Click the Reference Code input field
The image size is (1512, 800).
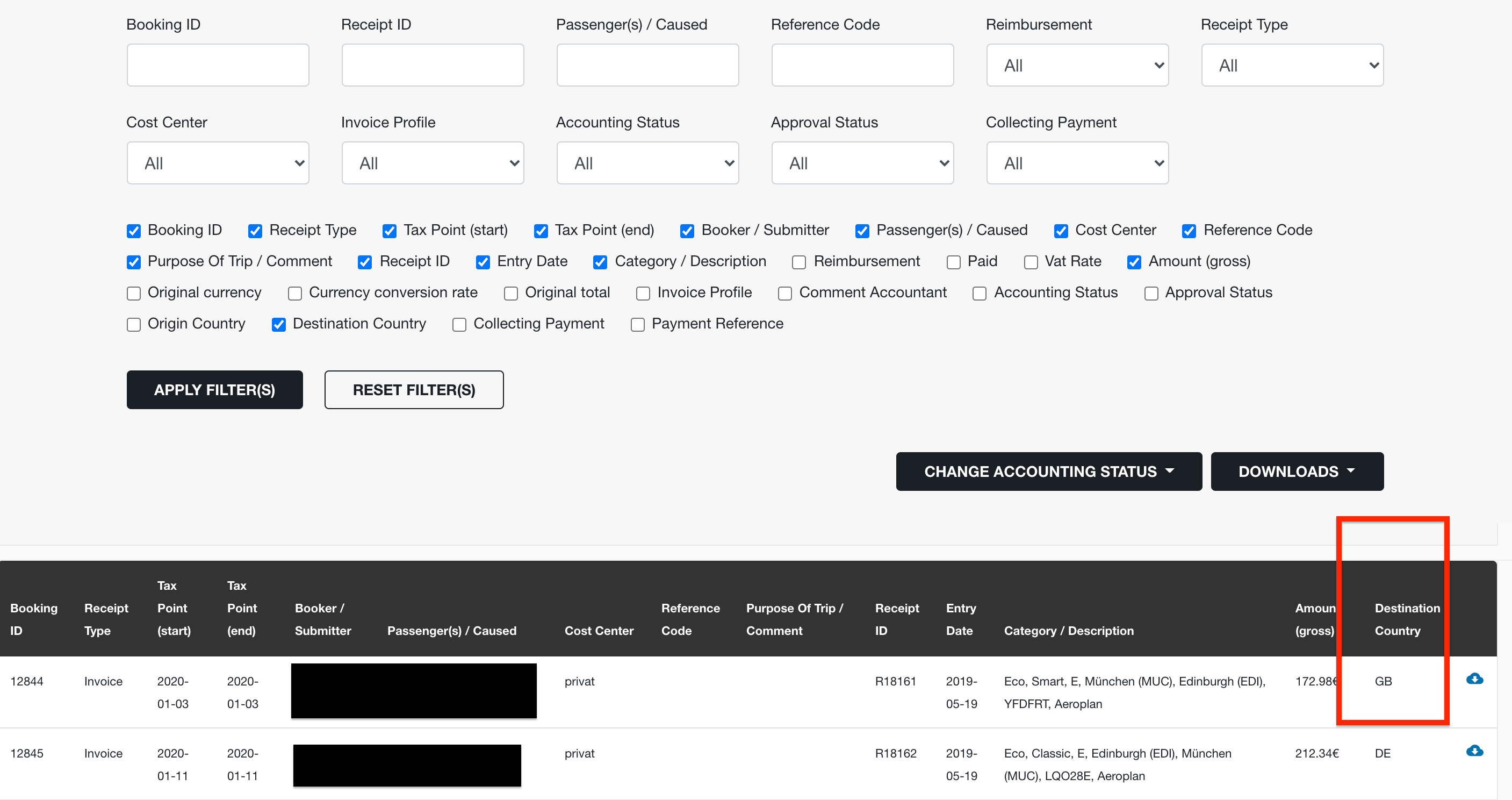pos(862,65)
